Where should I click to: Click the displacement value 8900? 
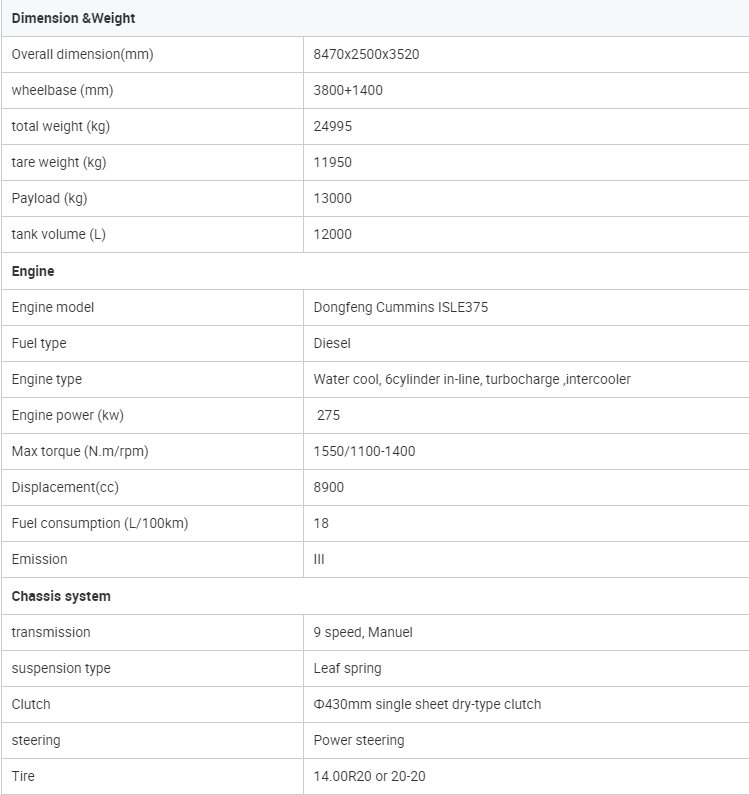tap(329, 487)
